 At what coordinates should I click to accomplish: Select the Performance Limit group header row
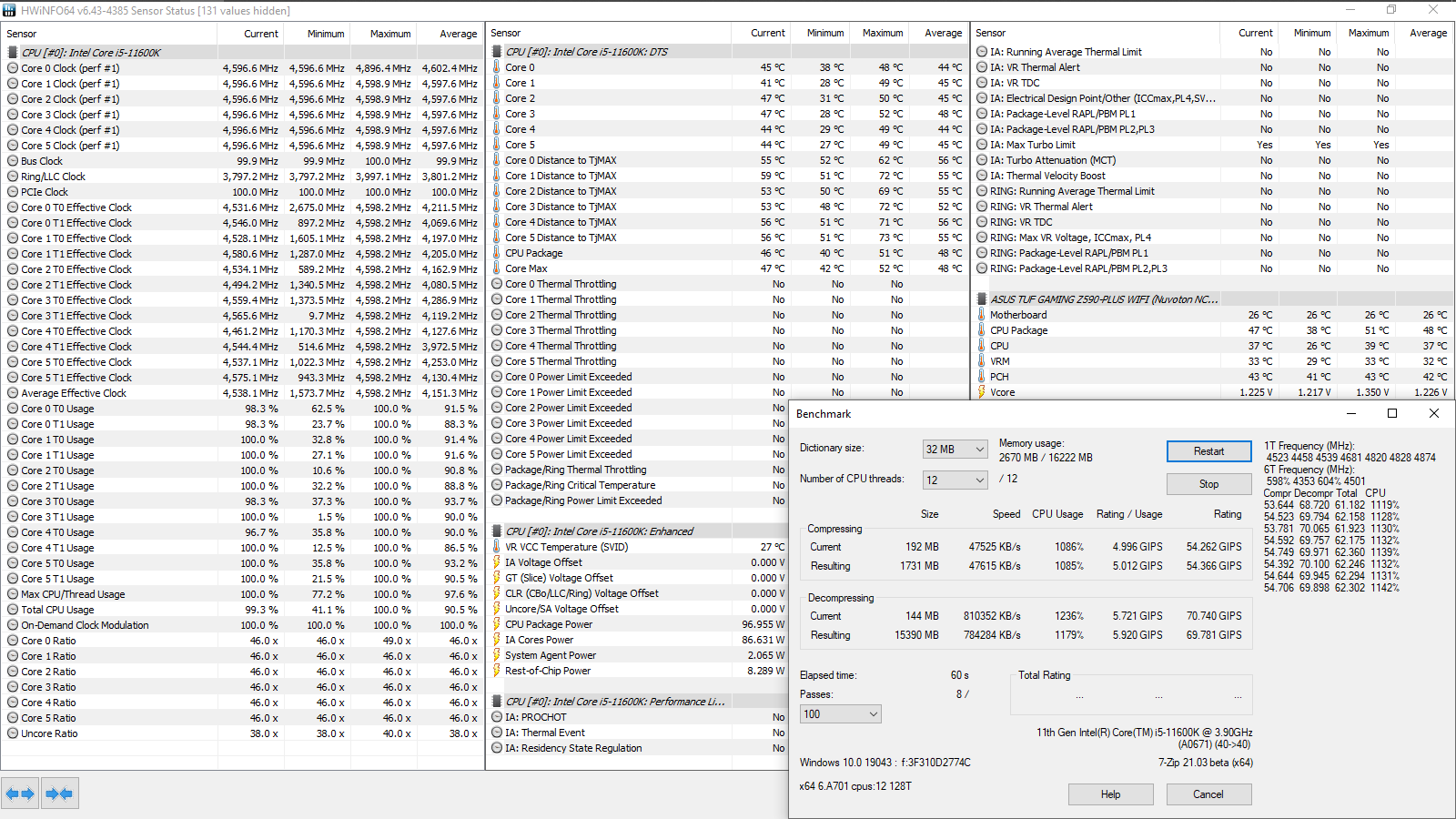tap(638, 702)
